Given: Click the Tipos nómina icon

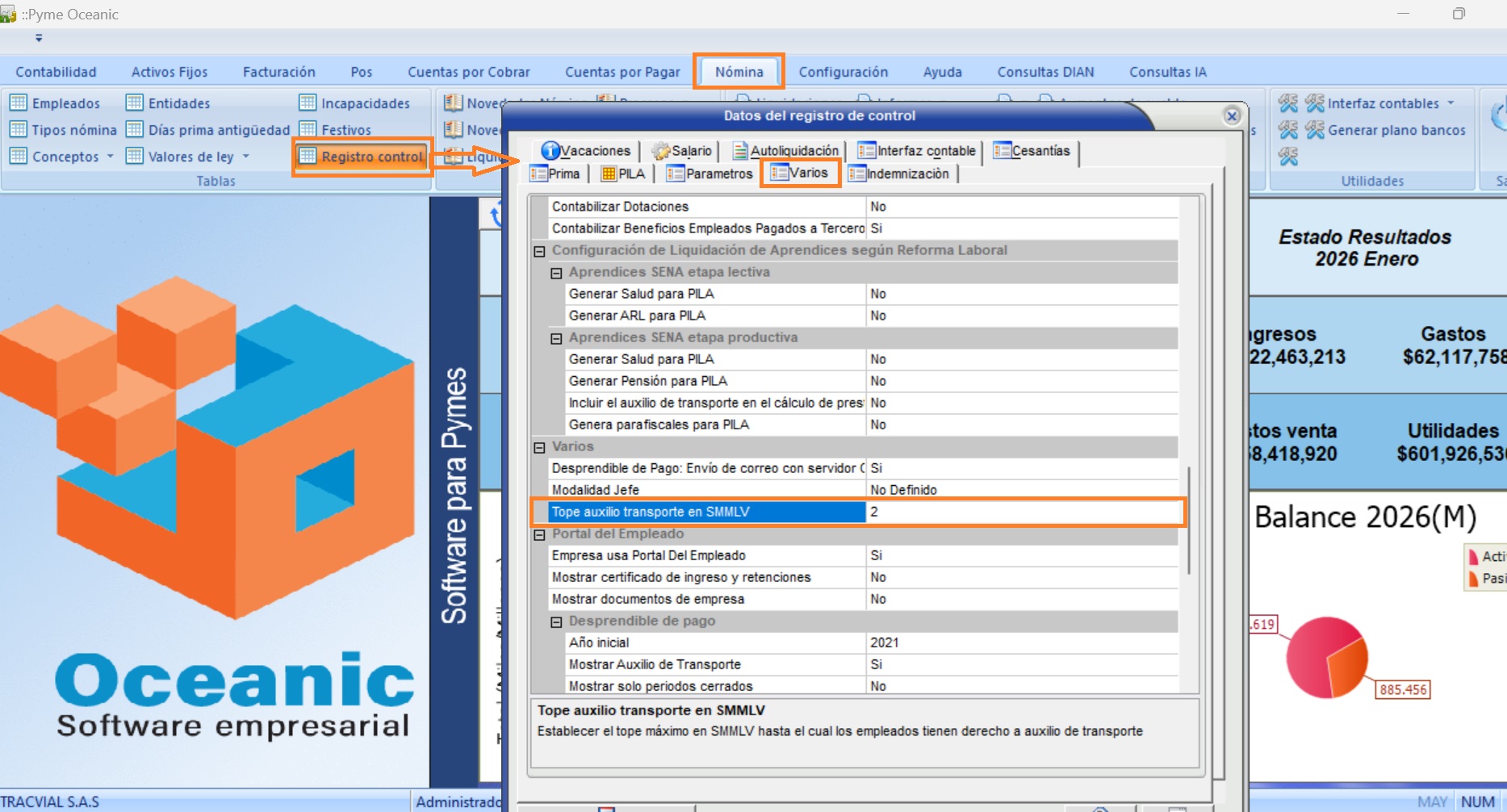Looking at the screenshot, I should 18,130.
